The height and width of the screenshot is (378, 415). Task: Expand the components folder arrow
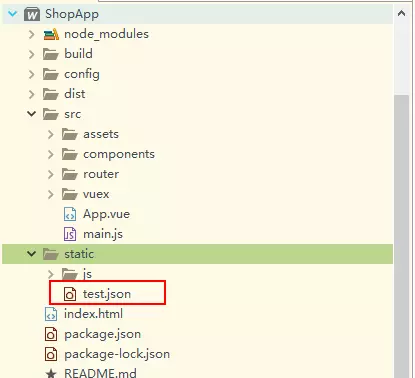50,154
